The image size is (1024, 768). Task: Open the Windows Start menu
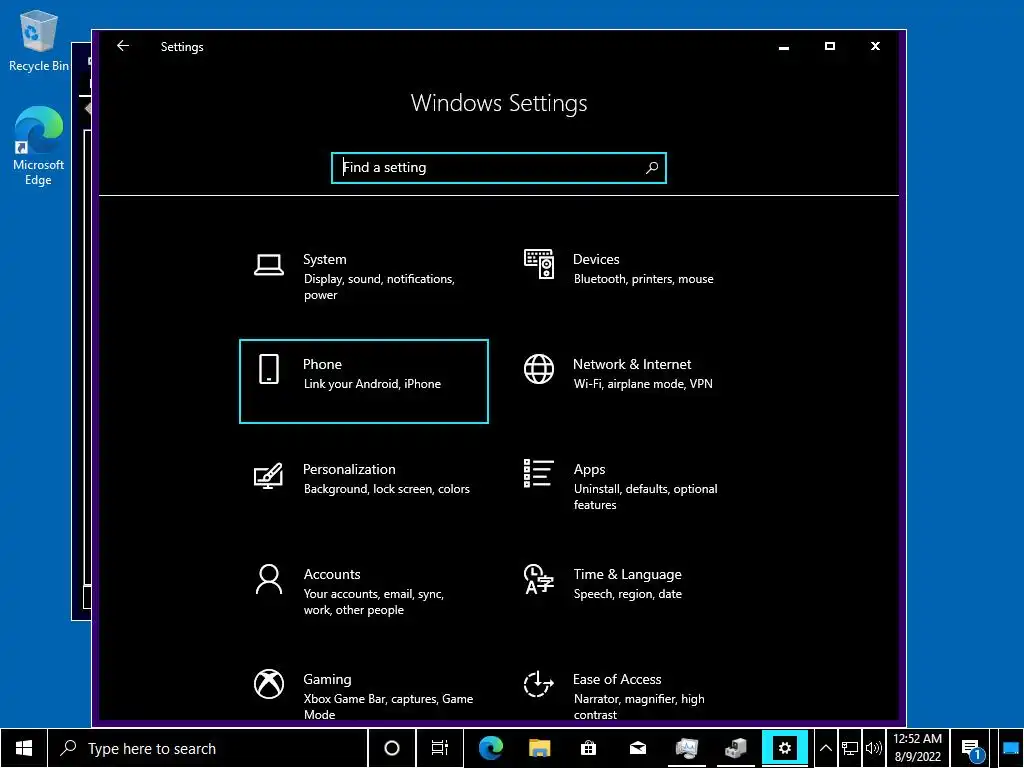(24, 748)
